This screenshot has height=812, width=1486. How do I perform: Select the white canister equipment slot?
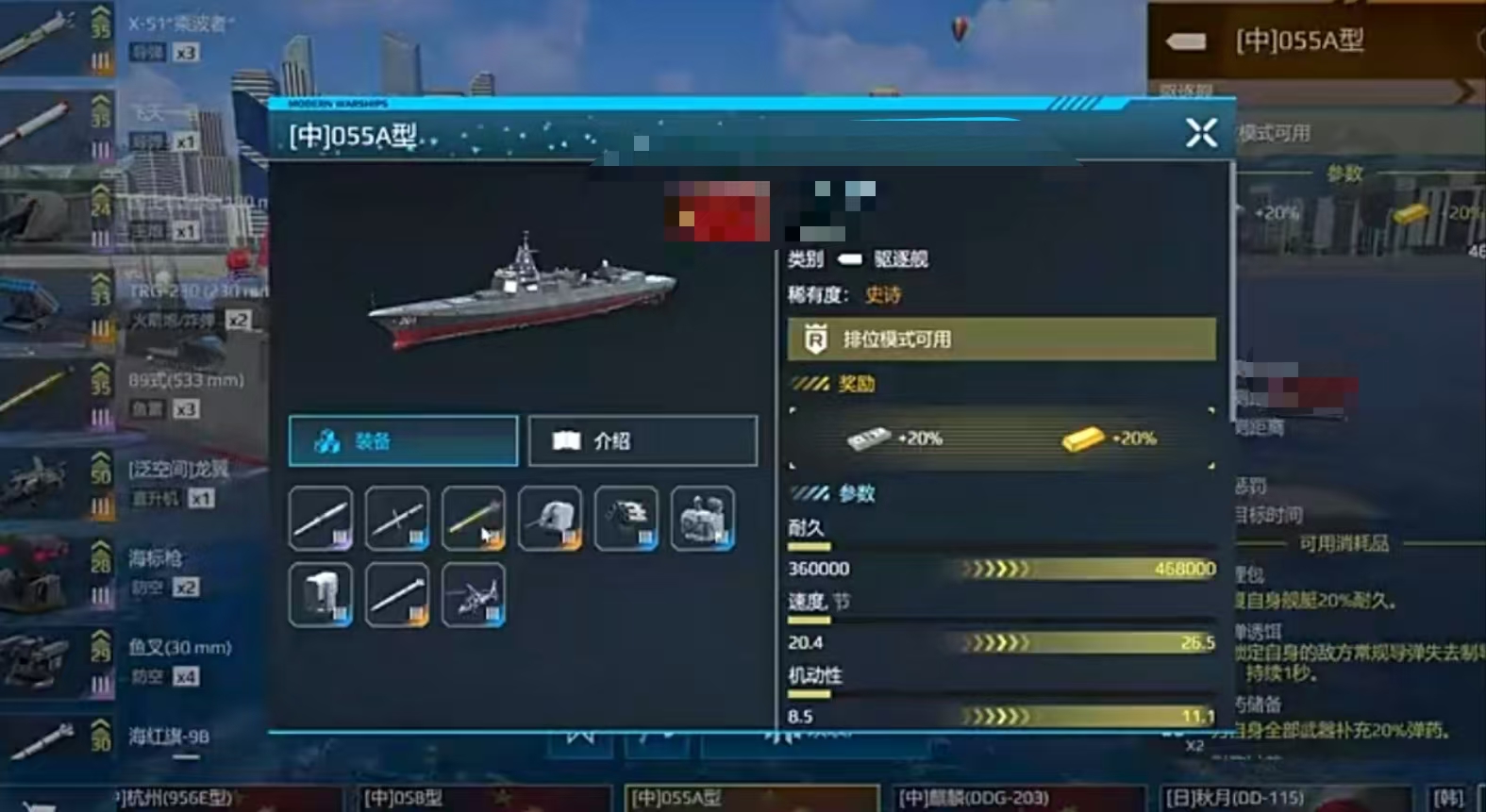(321, 595)
